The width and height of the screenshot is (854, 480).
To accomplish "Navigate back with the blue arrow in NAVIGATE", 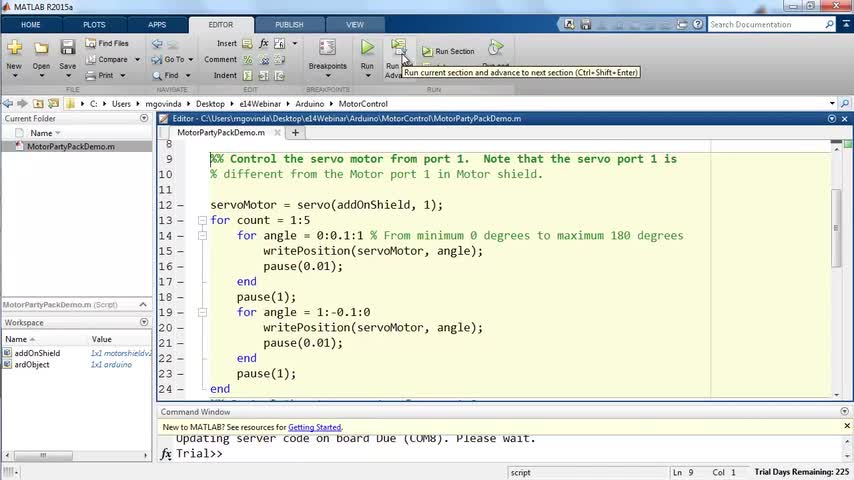I will [157, 44].
